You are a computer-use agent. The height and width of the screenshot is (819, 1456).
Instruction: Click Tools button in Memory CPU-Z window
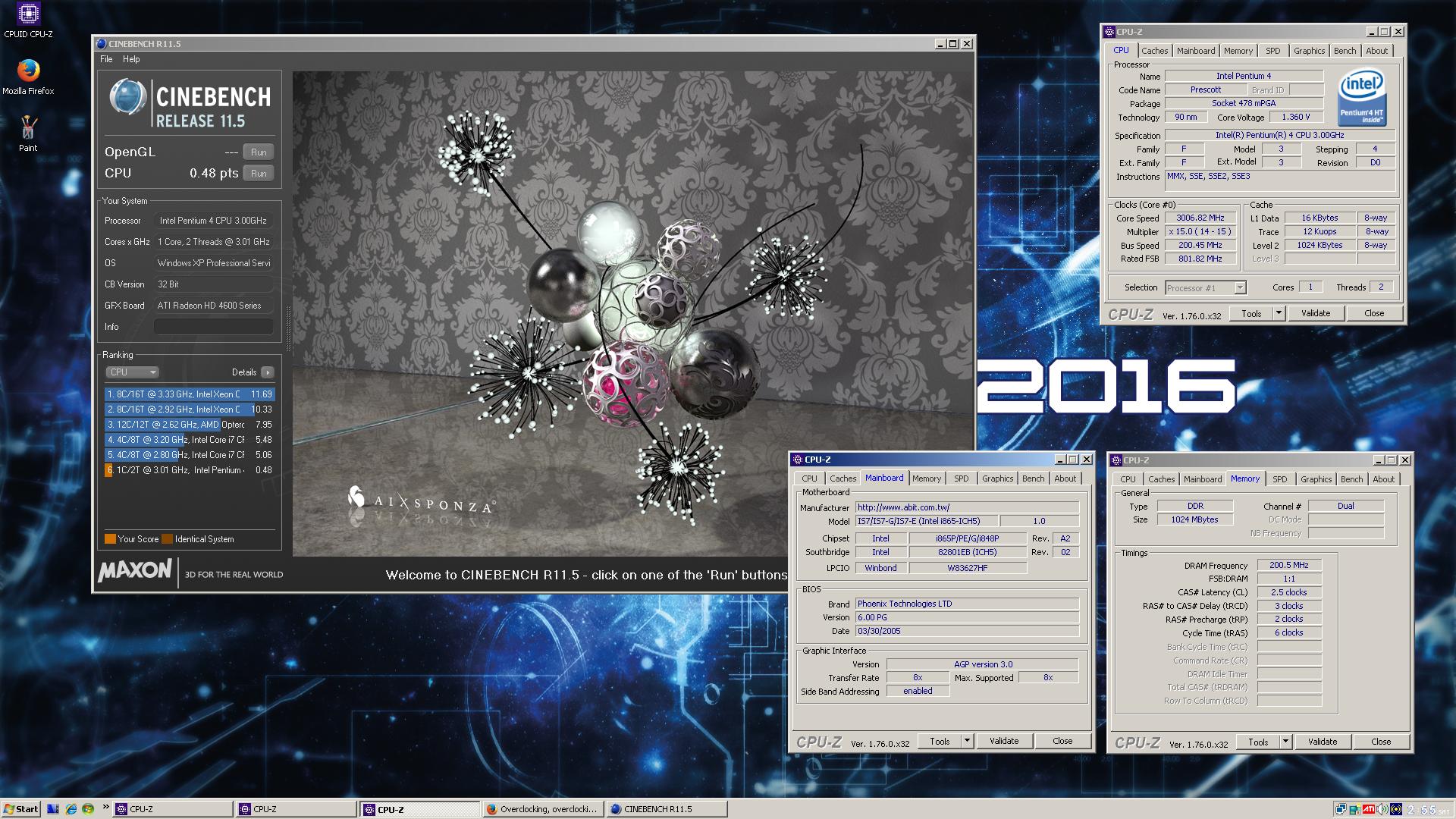pos(1258,742)
